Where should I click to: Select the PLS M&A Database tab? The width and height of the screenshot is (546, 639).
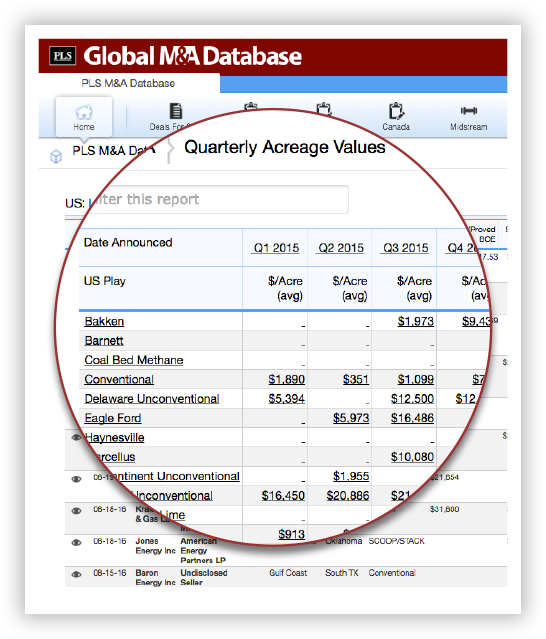pos(128,83)
